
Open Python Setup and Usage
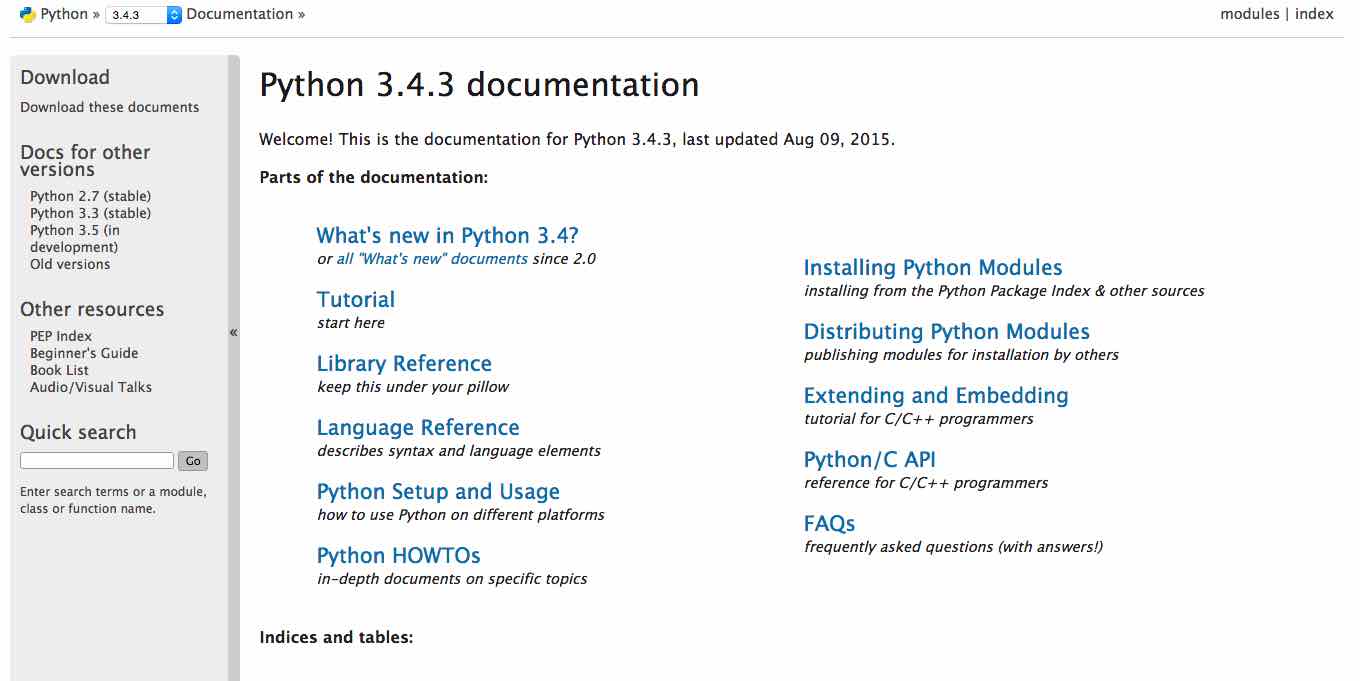(438, 492)
